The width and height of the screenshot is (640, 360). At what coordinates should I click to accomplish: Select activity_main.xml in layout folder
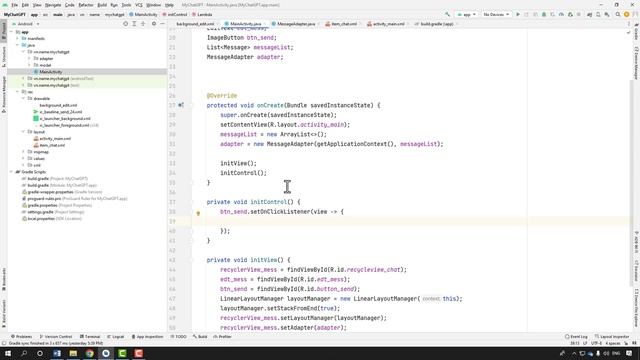[x=55, y=139]
